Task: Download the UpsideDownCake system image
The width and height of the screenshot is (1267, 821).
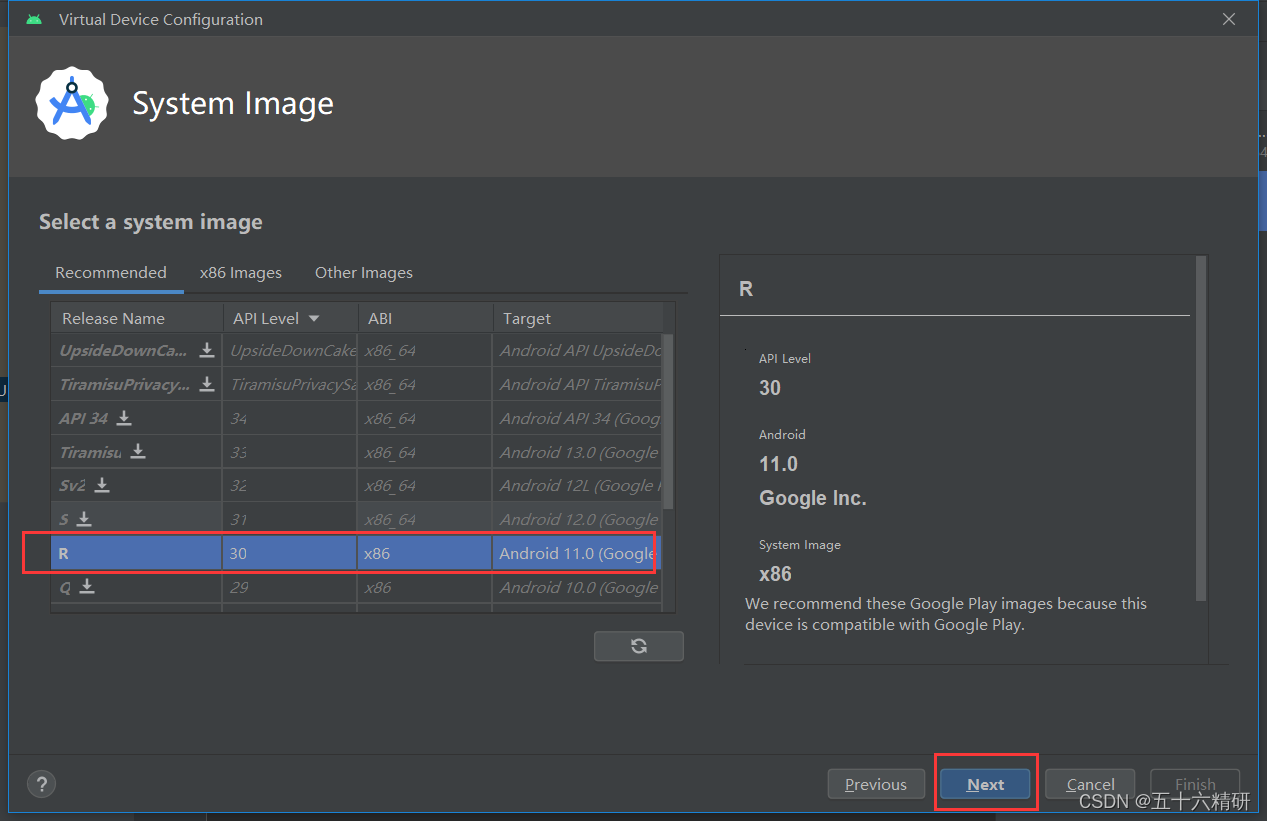Action: [207, 350]
